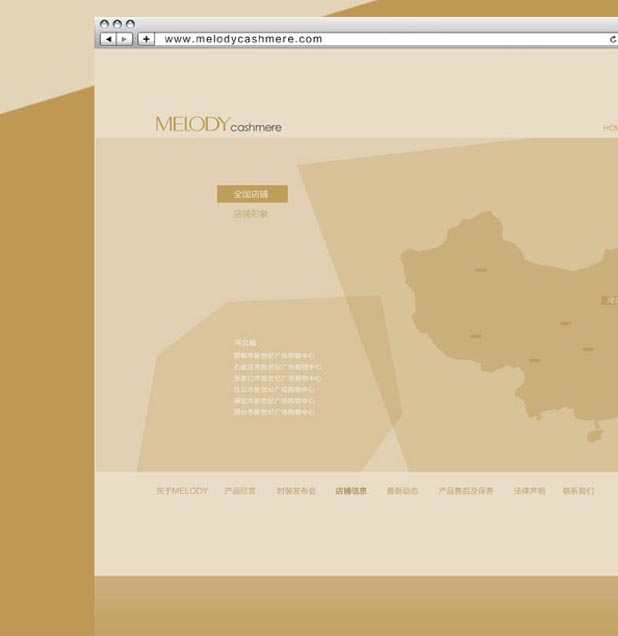Click the 石家庄市 store entry in the list

tap(277, 367)
